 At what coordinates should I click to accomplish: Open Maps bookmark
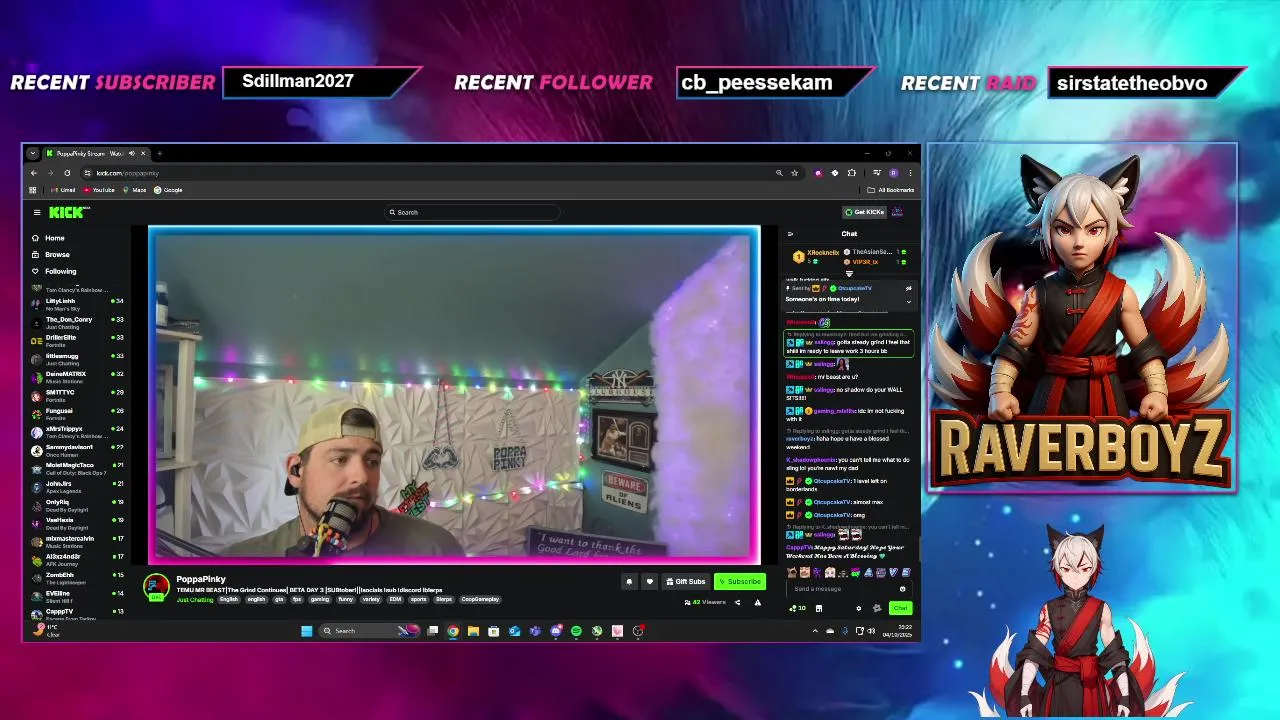tap(136, 190)
